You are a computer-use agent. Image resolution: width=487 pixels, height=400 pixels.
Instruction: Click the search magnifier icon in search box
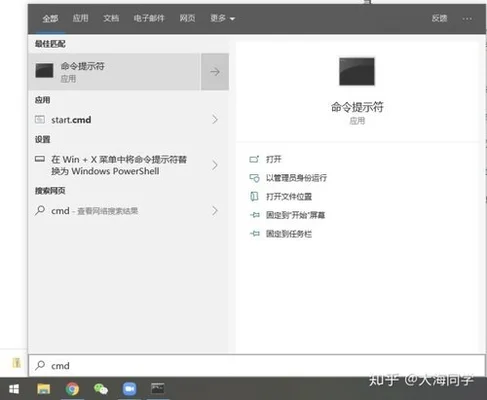click(40, 365)
